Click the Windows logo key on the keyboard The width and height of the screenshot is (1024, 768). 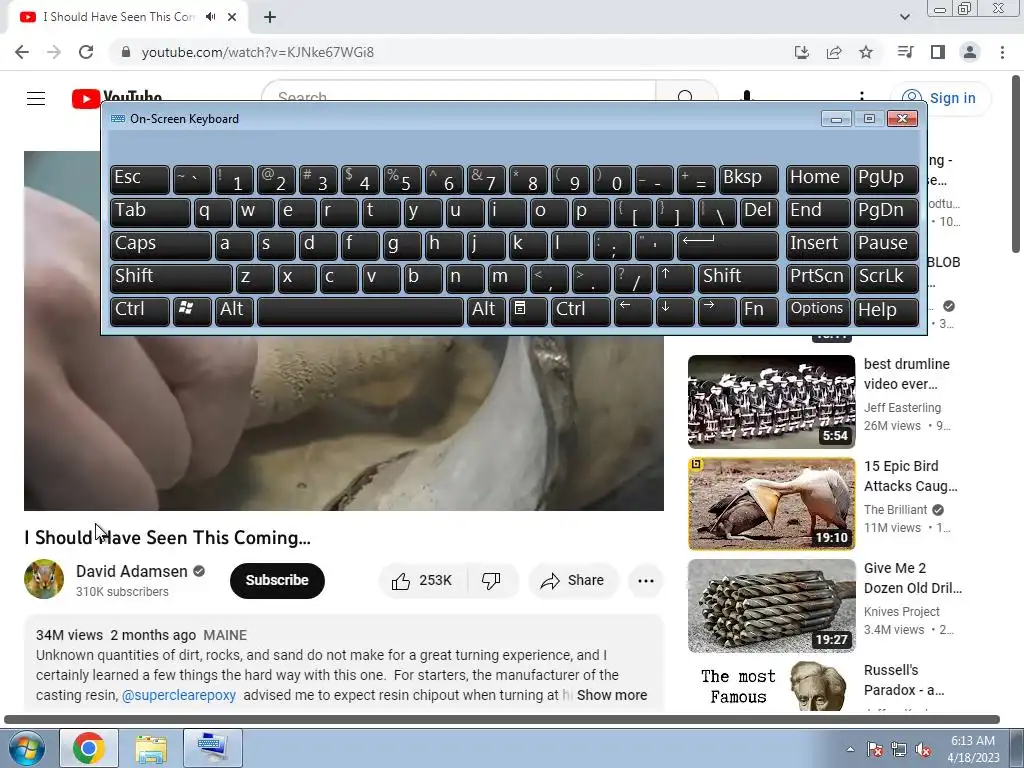click(x=192, y=310)
